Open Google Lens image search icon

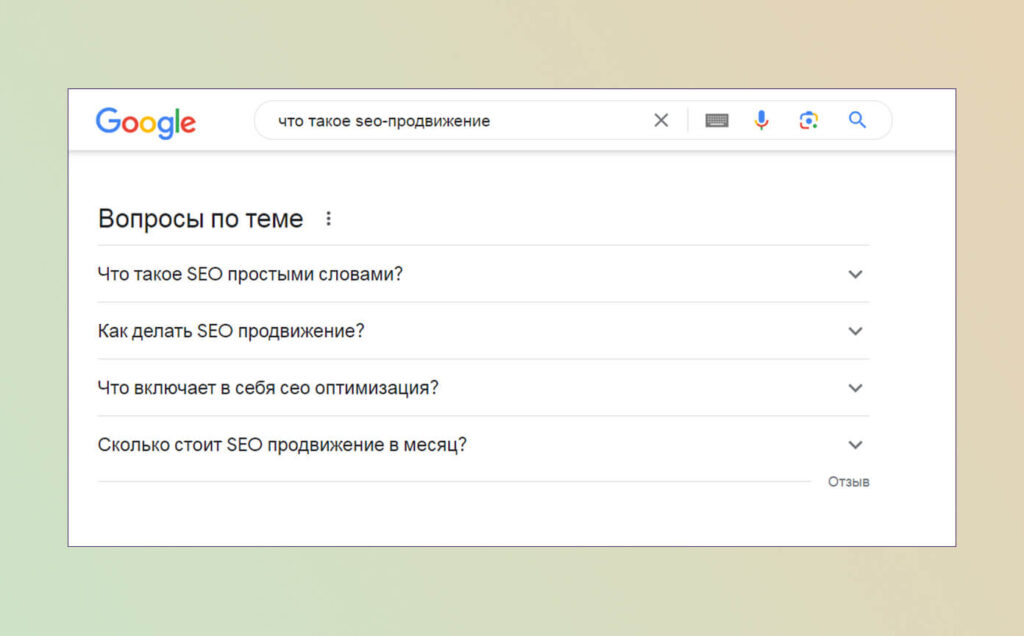coord(808,120)
